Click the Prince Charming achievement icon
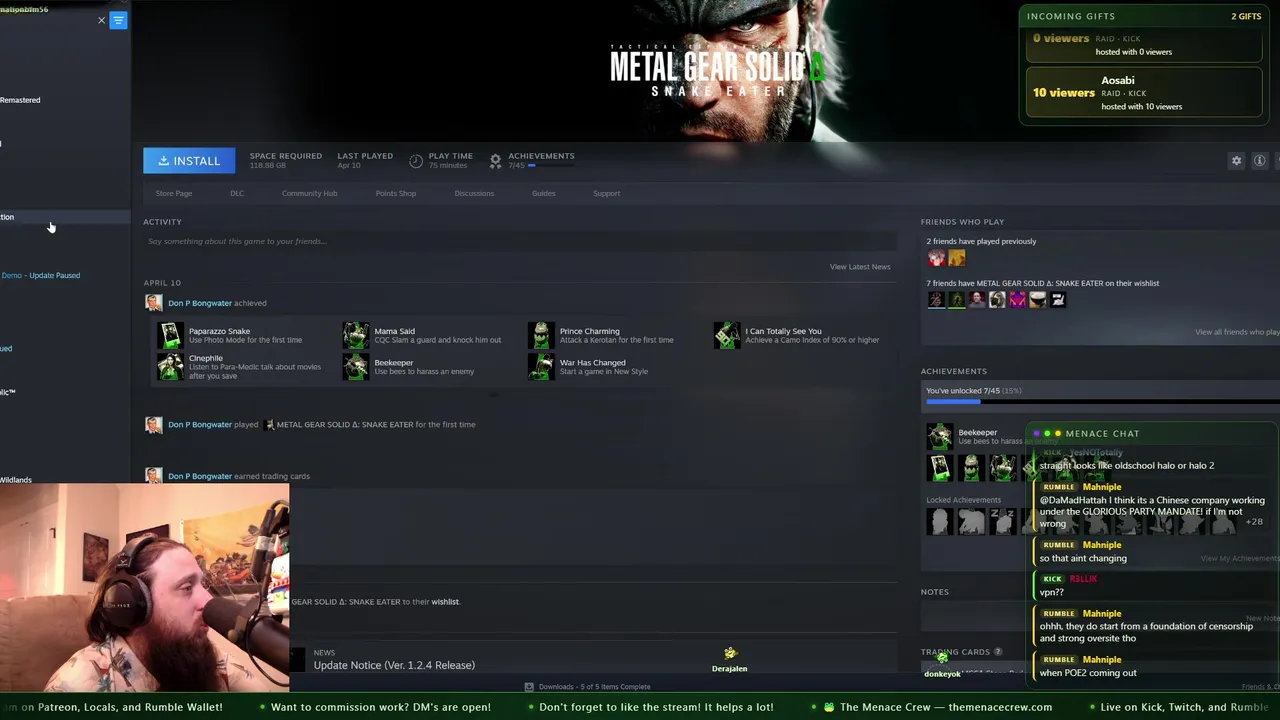 (x=541, y=335)
